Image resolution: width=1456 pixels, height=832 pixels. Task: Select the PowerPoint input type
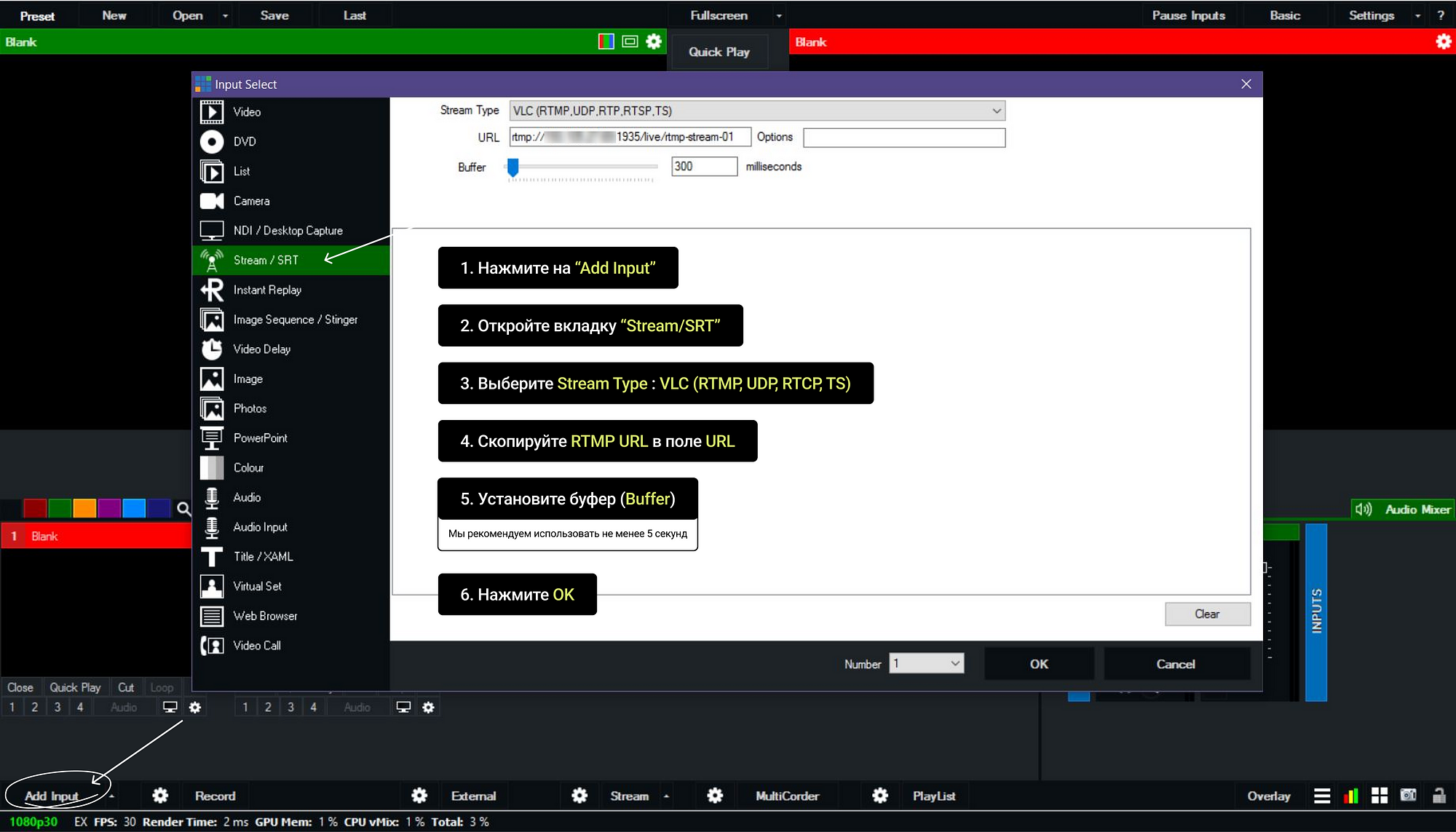290,438
